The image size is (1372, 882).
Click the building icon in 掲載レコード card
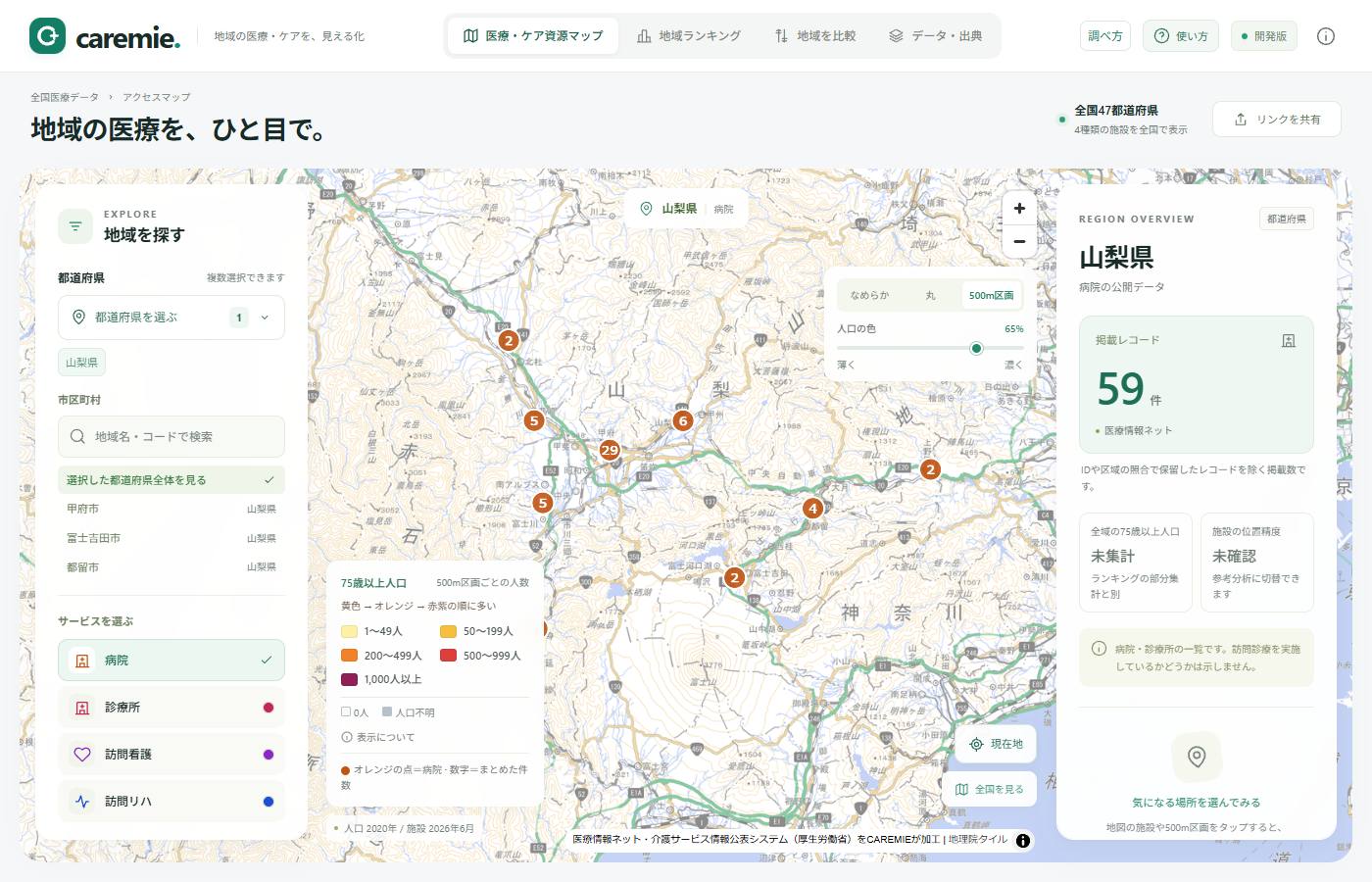pyautogui.click(x=1289, y=341)
